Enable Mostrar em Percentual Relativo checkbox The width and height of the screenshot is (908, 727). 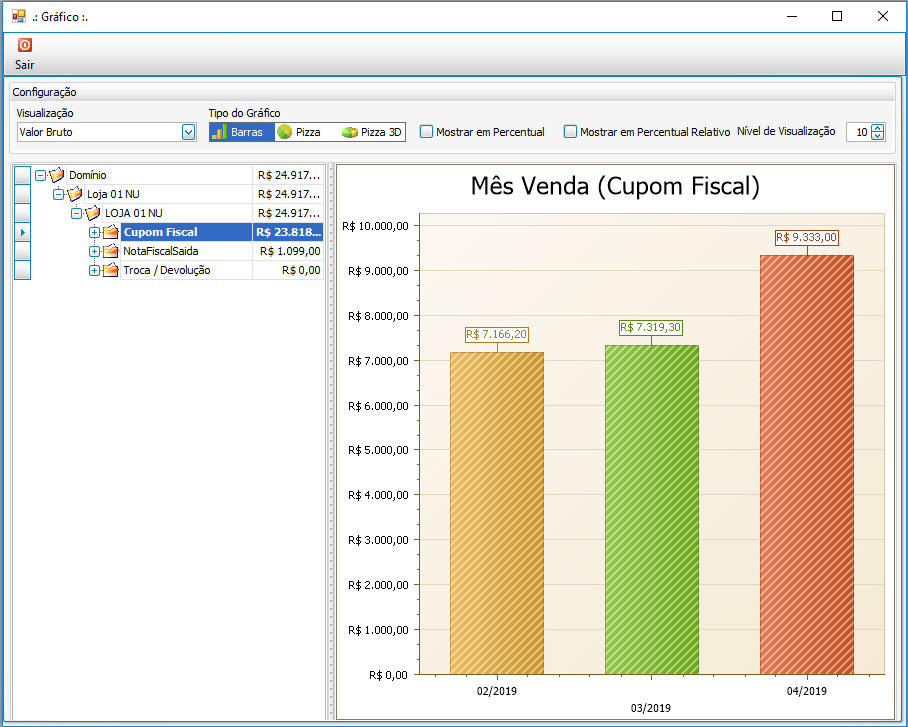pyautogui.click(x=570, y=131)
